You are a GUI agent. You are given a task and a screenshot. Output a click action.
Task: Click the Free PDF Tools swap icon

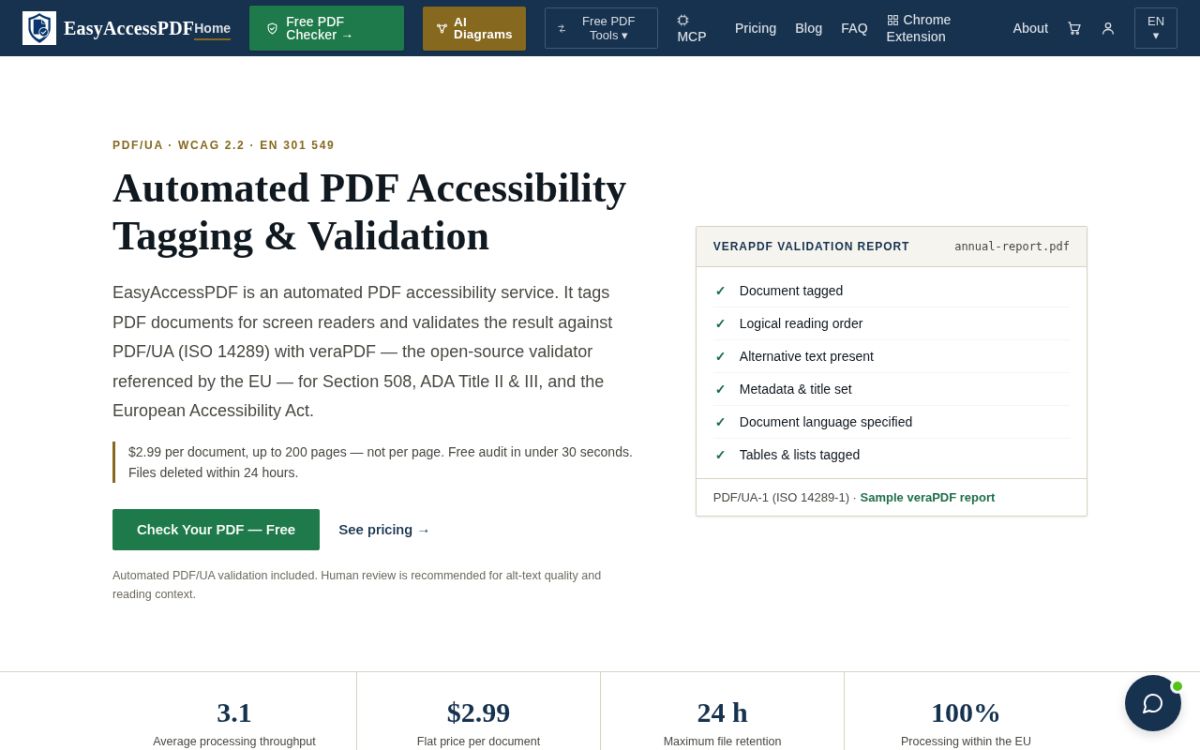coord(562,29)
